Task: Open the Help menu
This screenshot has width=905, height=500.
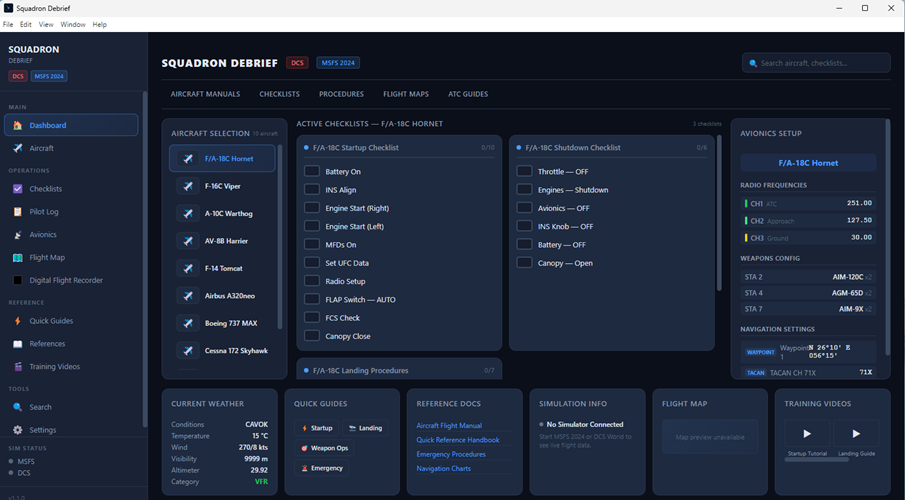Action: click(x=100, y=25)
